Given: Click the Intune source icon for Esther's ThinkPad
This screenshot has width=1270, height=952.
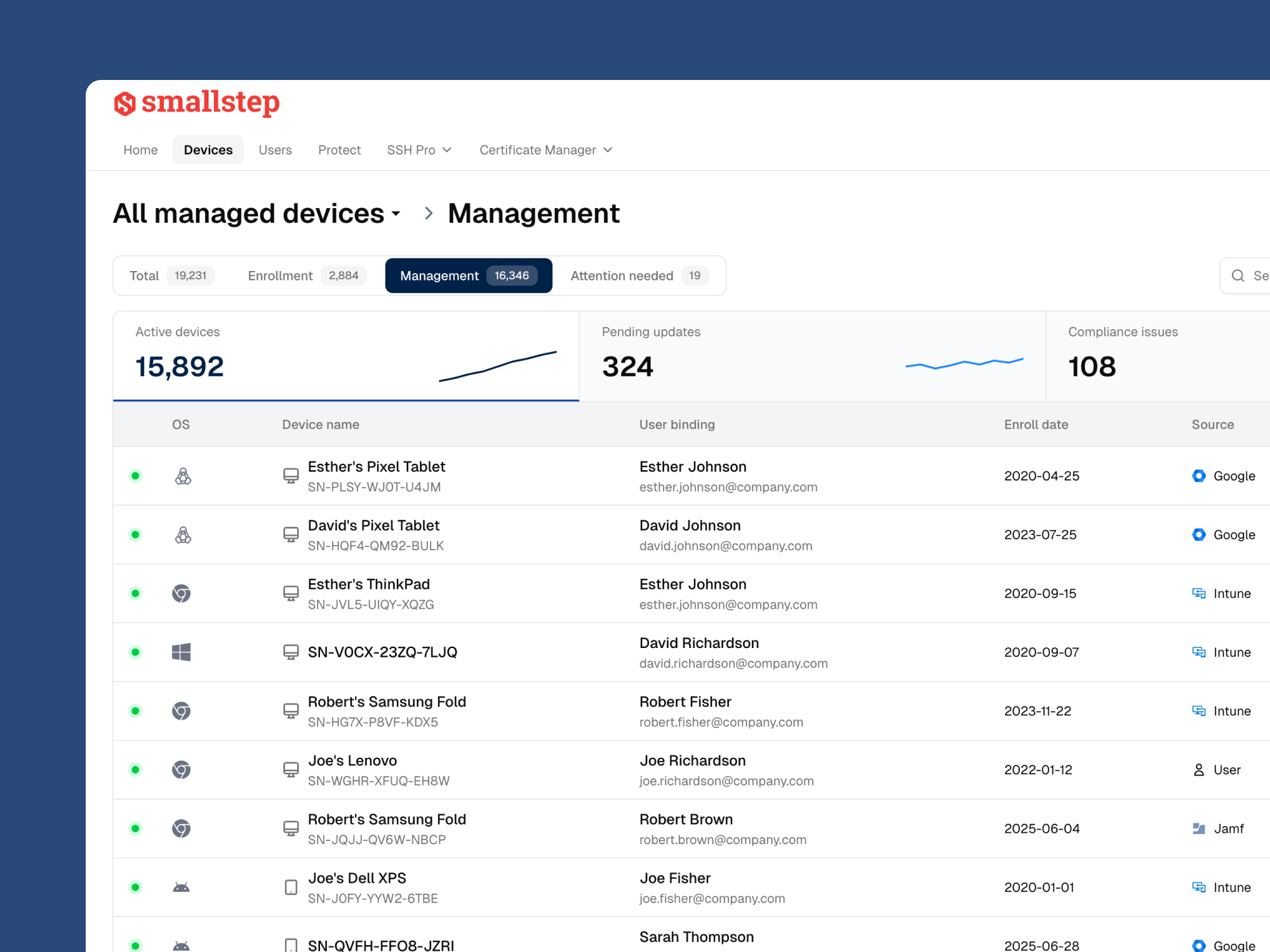Looking at the screenshot, I should coord(1199,593).
